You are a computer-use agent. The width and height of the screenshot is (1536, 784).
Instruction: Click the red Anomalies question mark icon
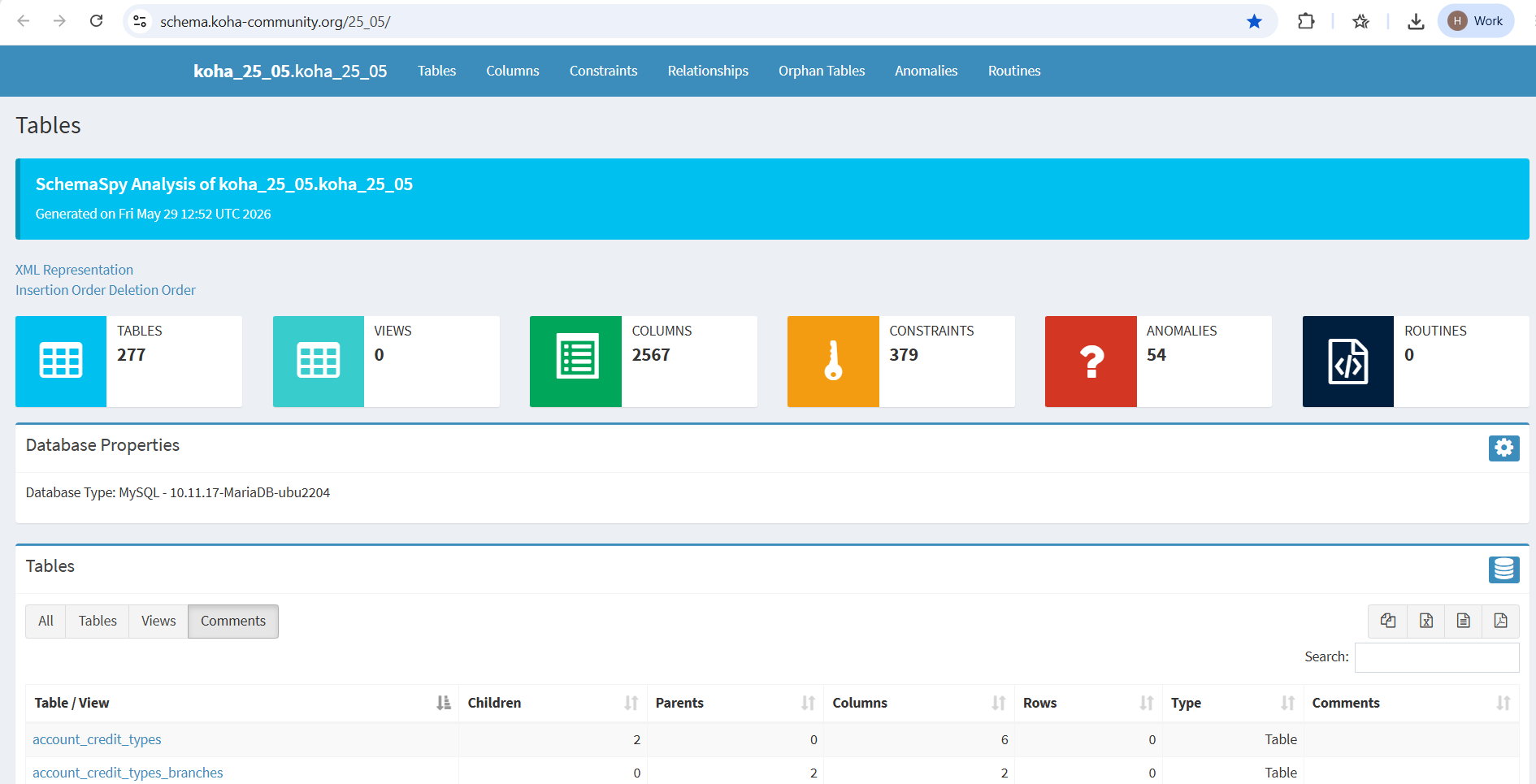click(x=1091, y=362)
